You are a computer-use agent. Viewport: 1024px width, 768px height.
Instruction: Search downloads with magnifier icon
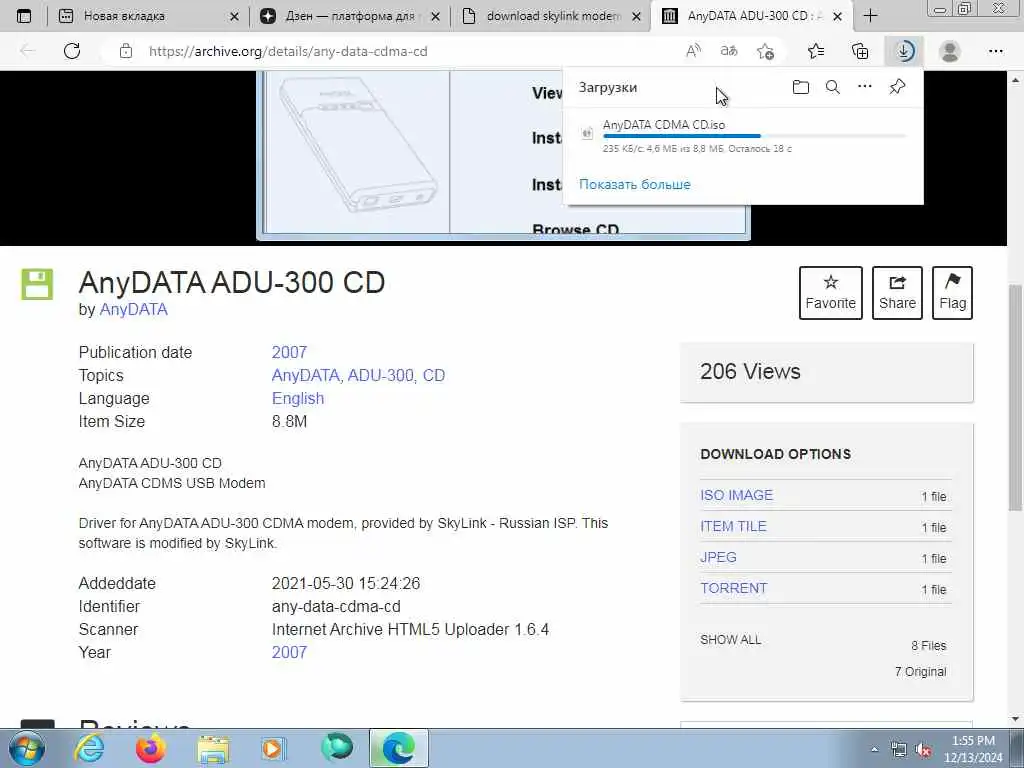833,87
